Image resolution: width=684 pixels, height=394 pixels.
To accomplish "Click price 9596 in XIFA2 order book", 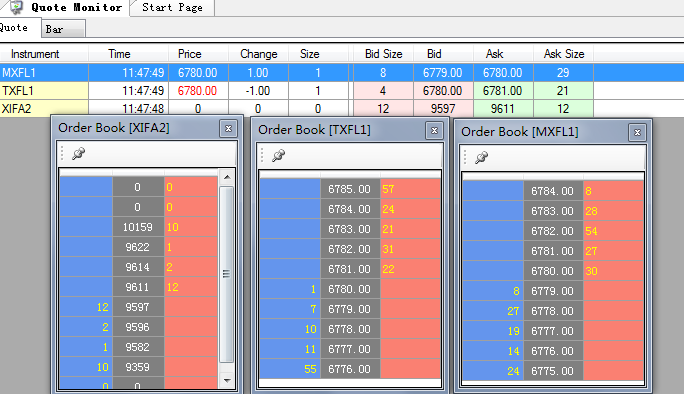I will pos(138,327).
